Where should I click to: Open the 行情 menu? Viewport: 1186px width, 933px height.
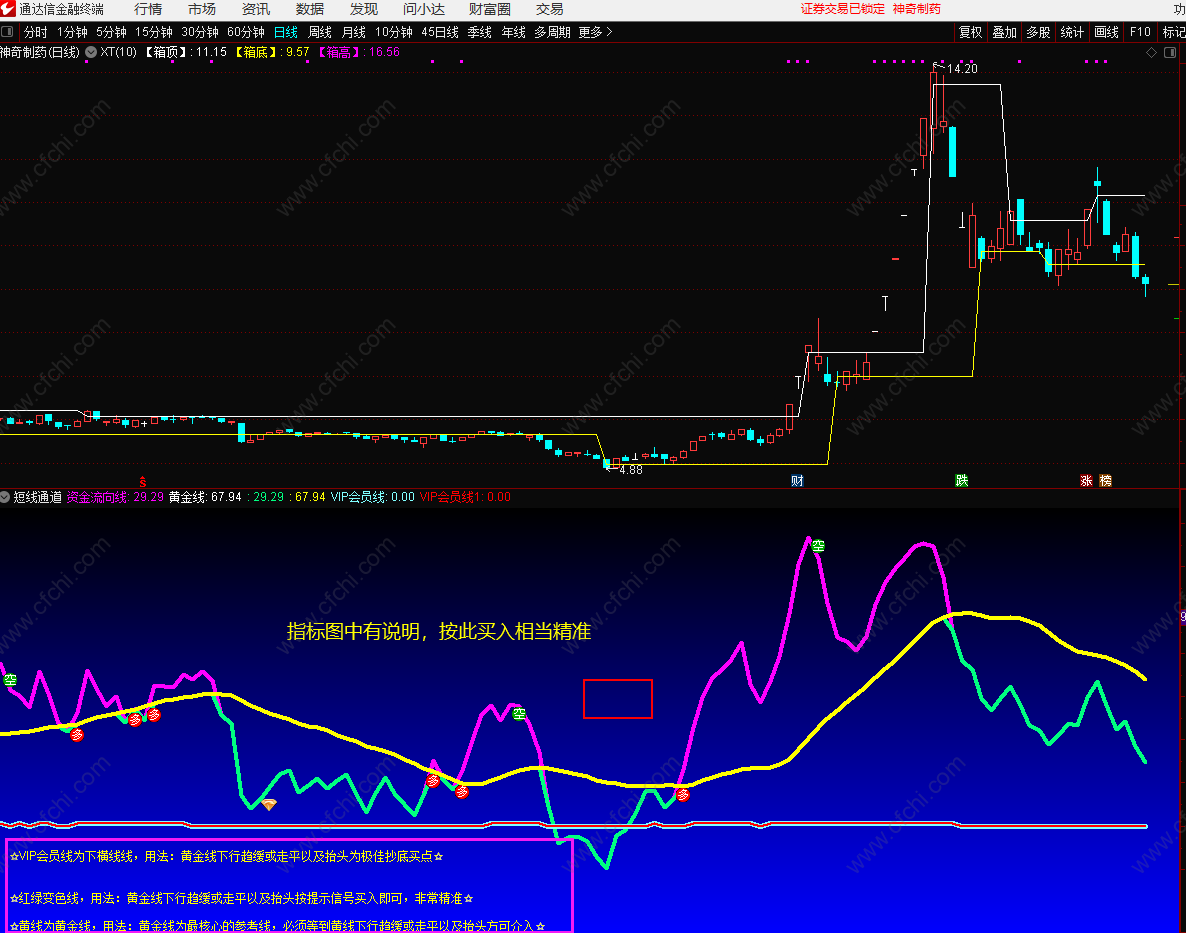point(147,9)
